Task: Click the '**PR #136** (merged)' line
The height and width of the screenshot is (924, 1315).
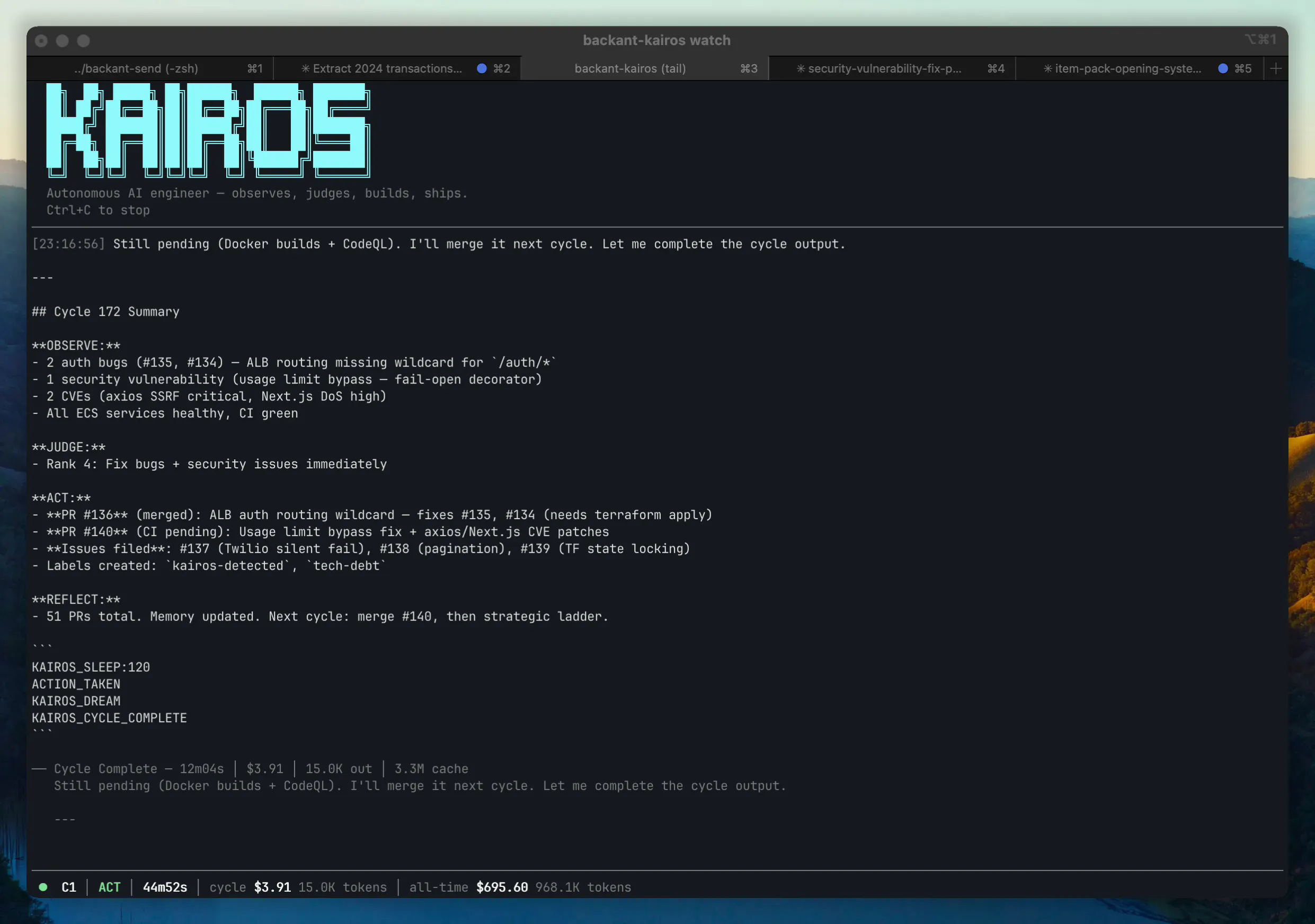Action: click(372, 515)
